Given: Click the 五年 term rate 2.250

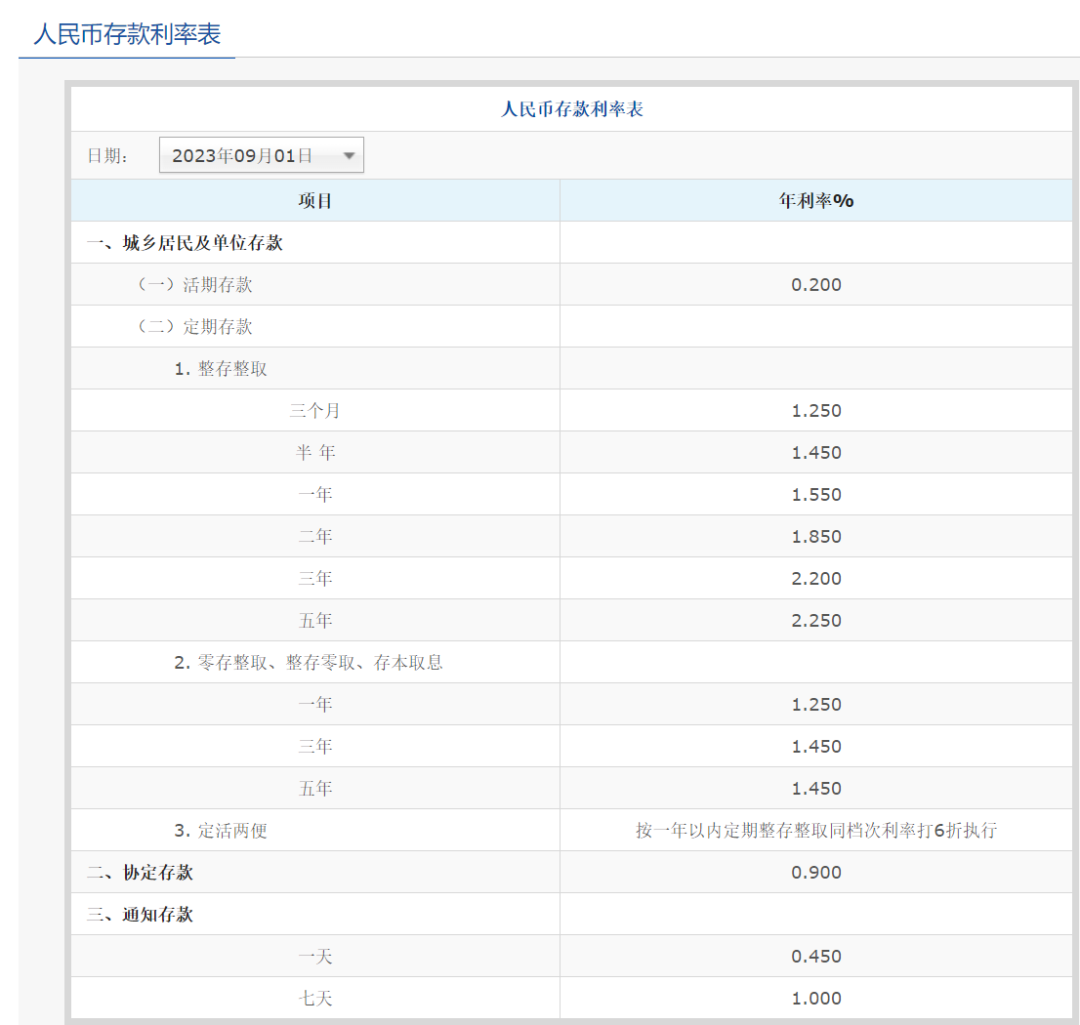Looking at the screenshot, I should [x=817, y=620].
